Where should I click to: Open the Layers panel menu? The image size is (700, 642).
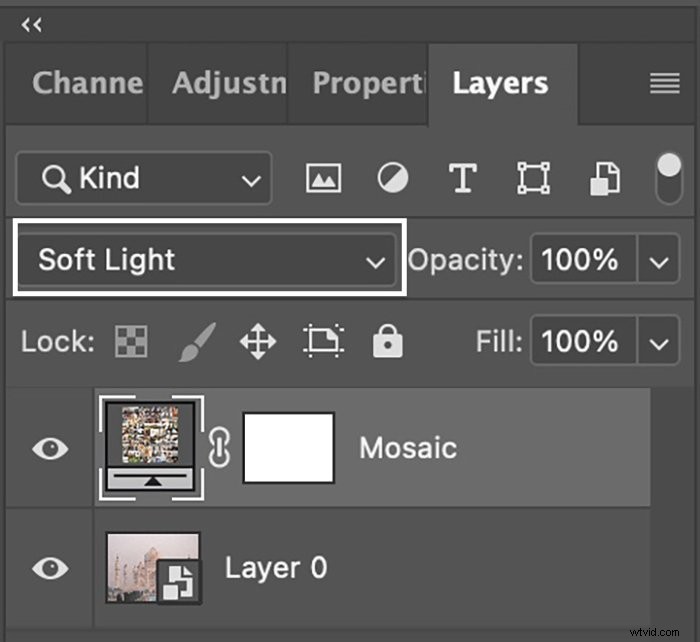click(665, 83)
